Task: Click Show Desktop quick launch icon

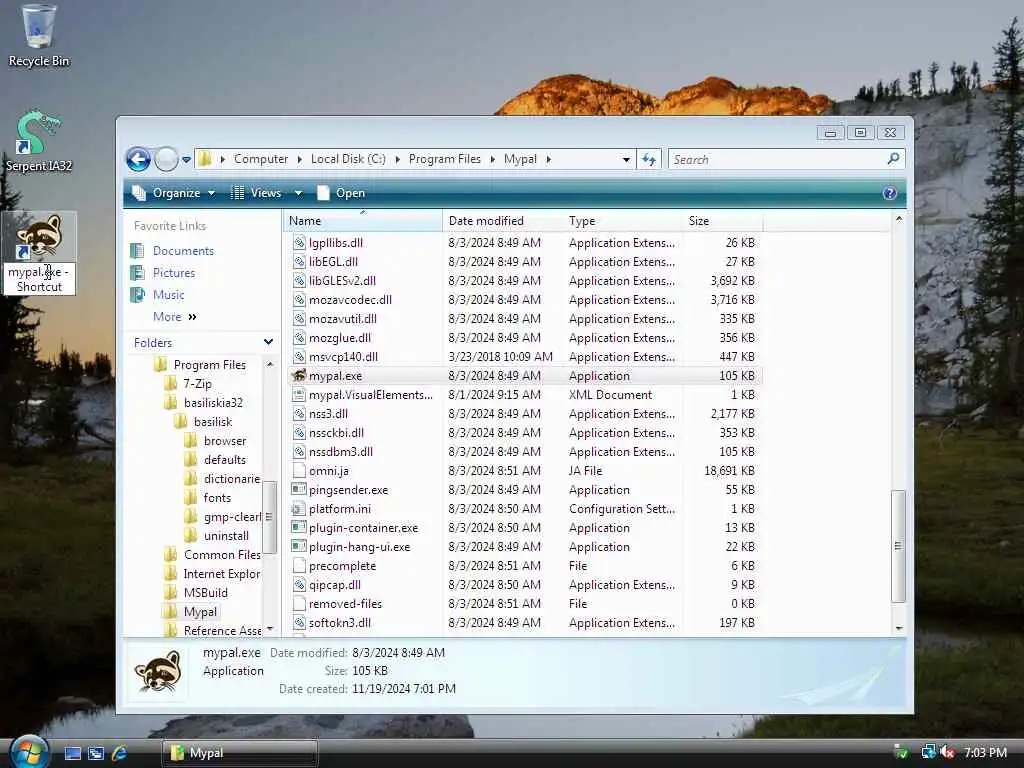Action: [x=72, y=753]
